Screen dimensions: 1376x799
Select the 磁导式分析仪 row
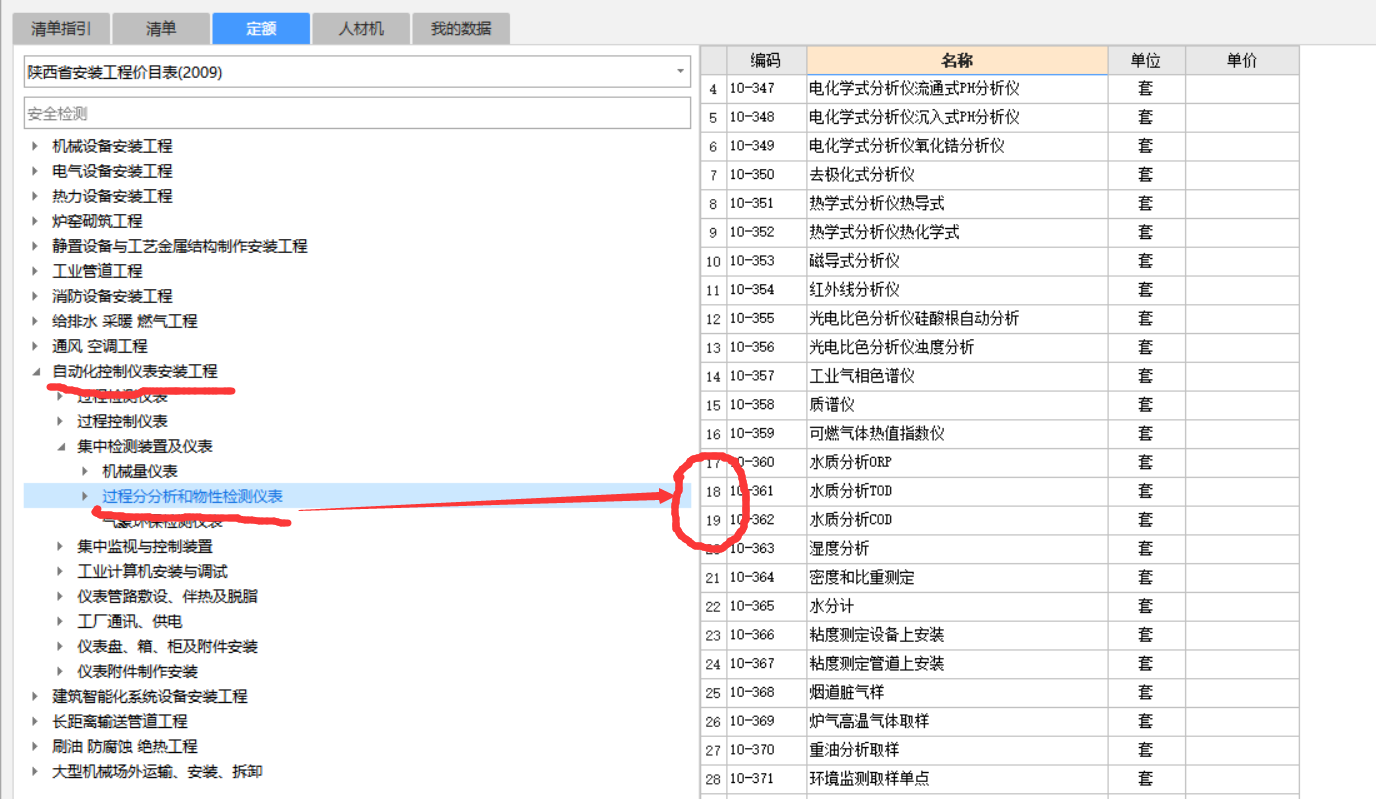point(1000,261)
